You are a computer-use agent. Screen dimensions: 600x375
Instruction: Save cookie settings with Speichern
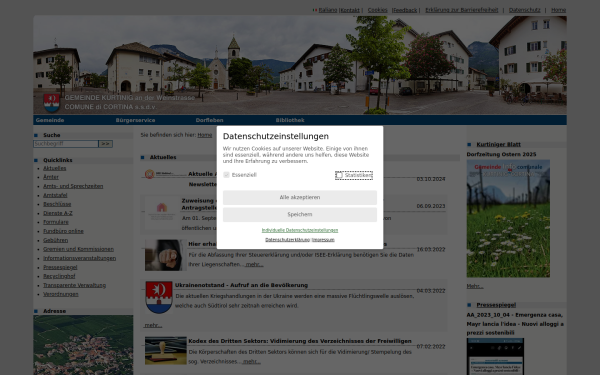coord(300,215)
